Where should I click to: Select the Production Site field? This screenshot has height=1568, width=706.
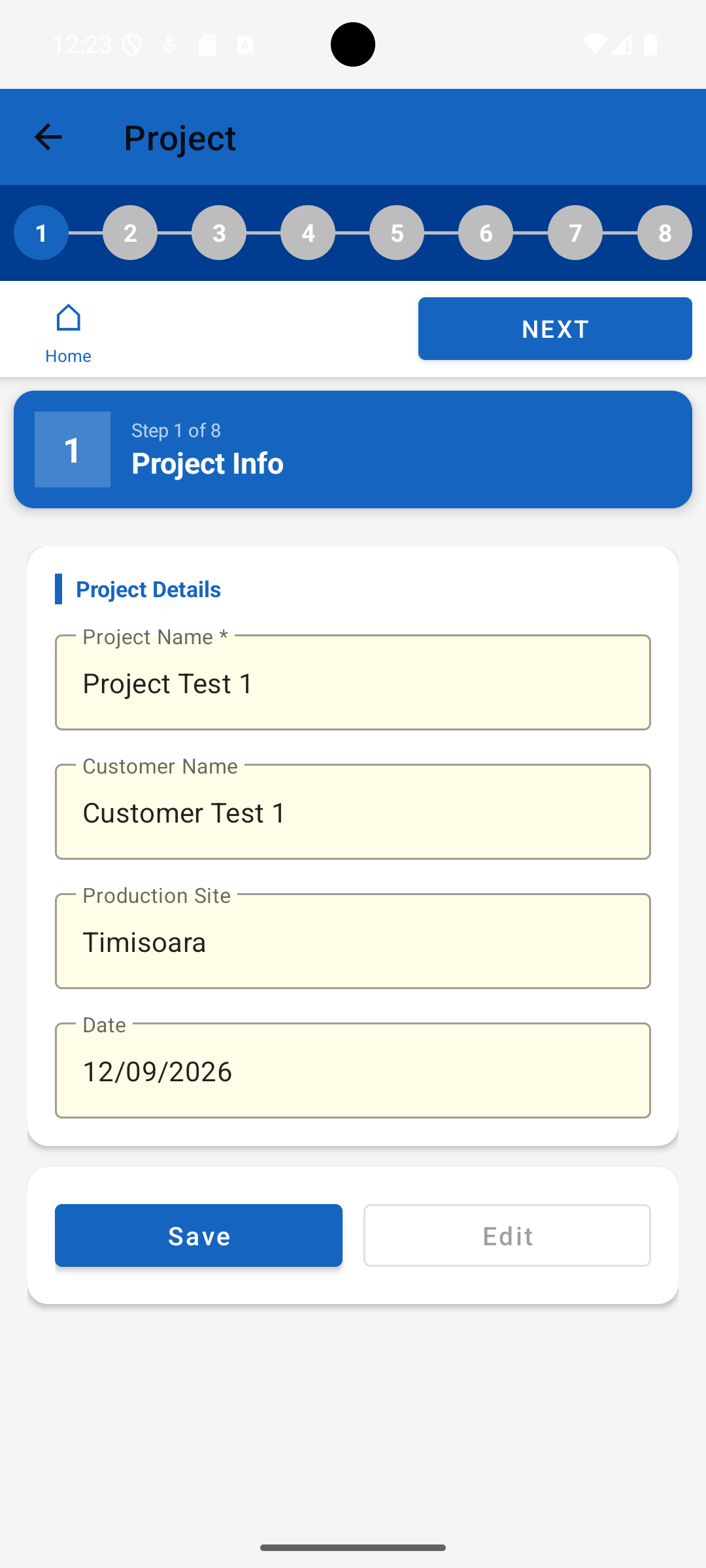353,941
